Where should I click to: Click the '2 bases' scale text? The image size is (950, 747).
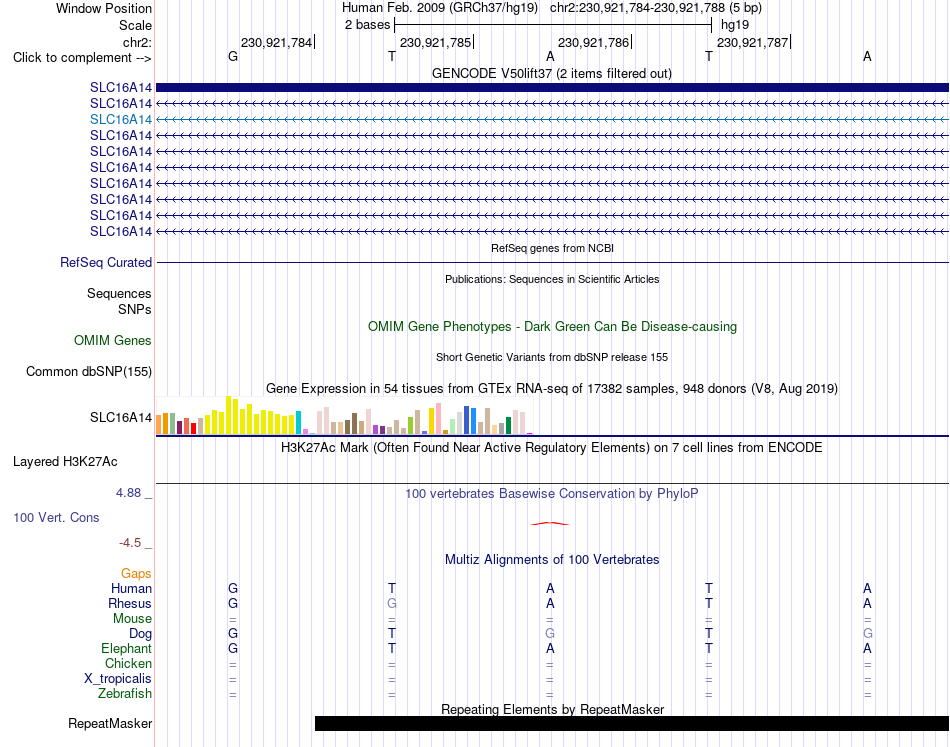pyautogui.click(x=367, y=25)
